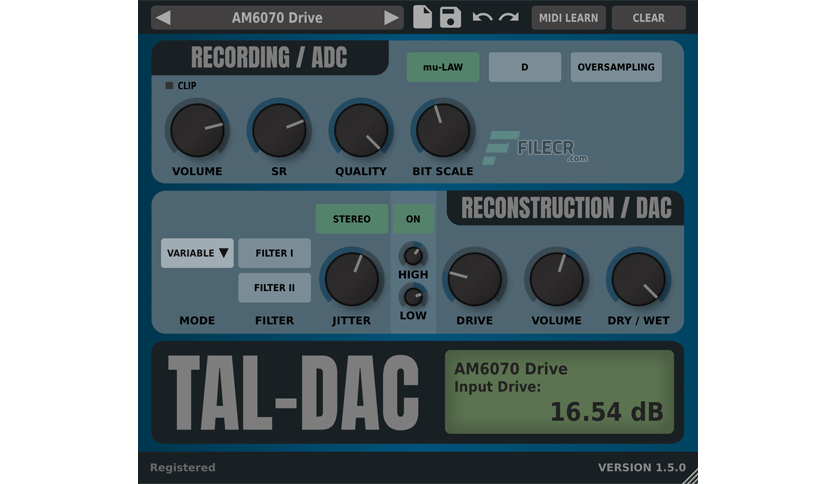Click the small LOW filter knob
Image resolution: width=836 pixels, height=484 pixels.
[x=413, y=297]
